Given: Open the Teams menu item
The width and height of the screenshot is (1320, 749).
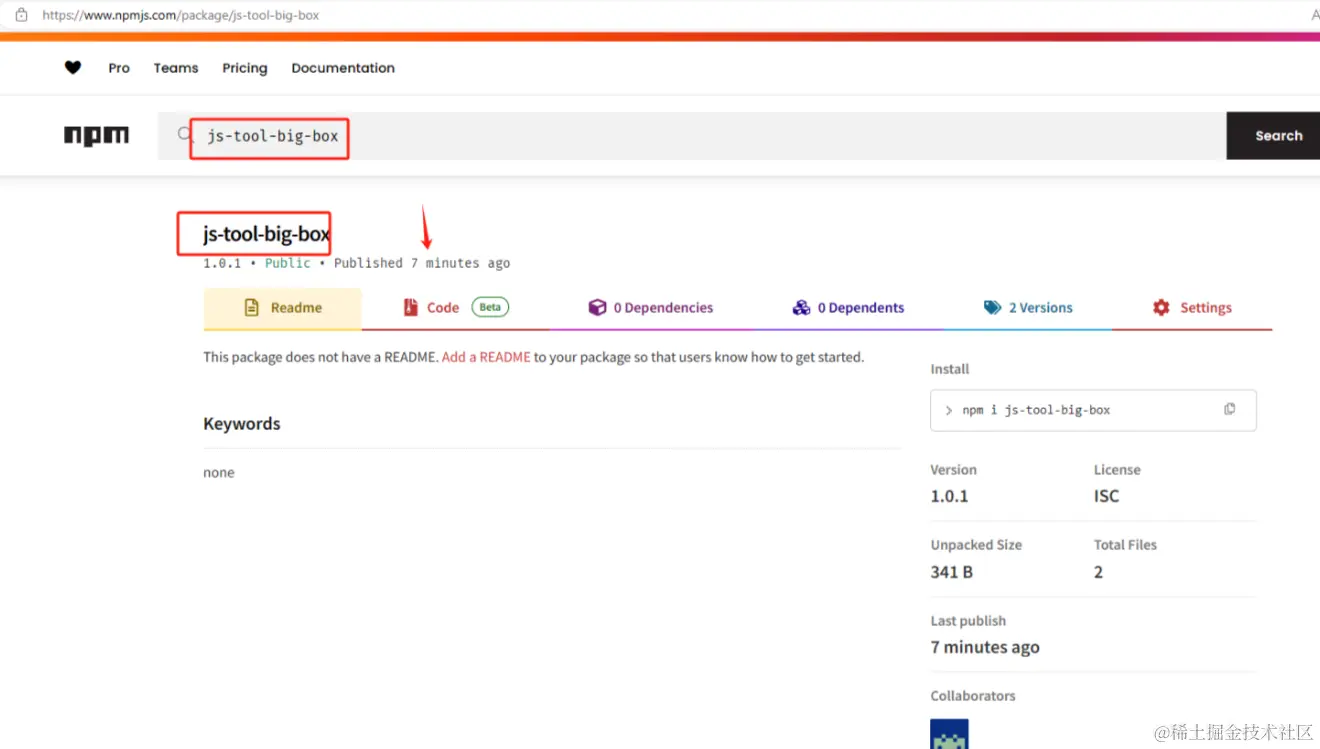Looking at the screenshot, I should click(176, 68).
